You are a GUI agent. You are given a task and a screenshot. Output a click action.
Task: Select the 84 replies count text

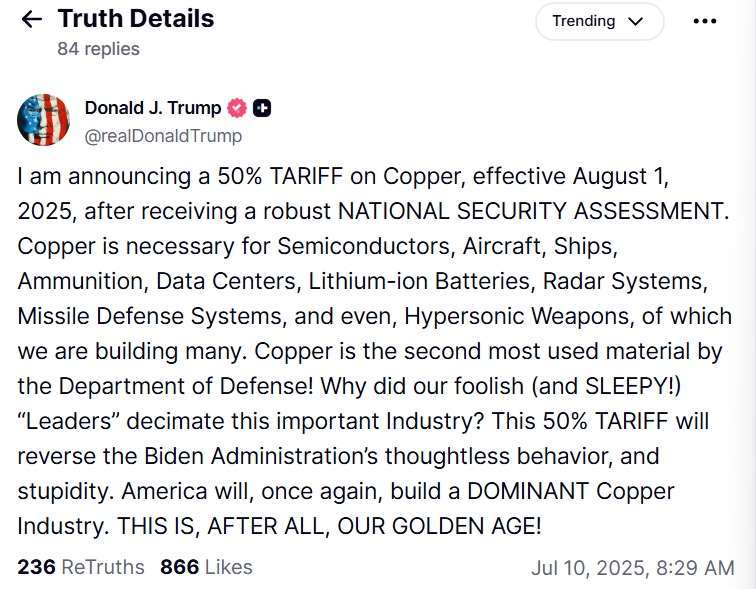[98, 49]
